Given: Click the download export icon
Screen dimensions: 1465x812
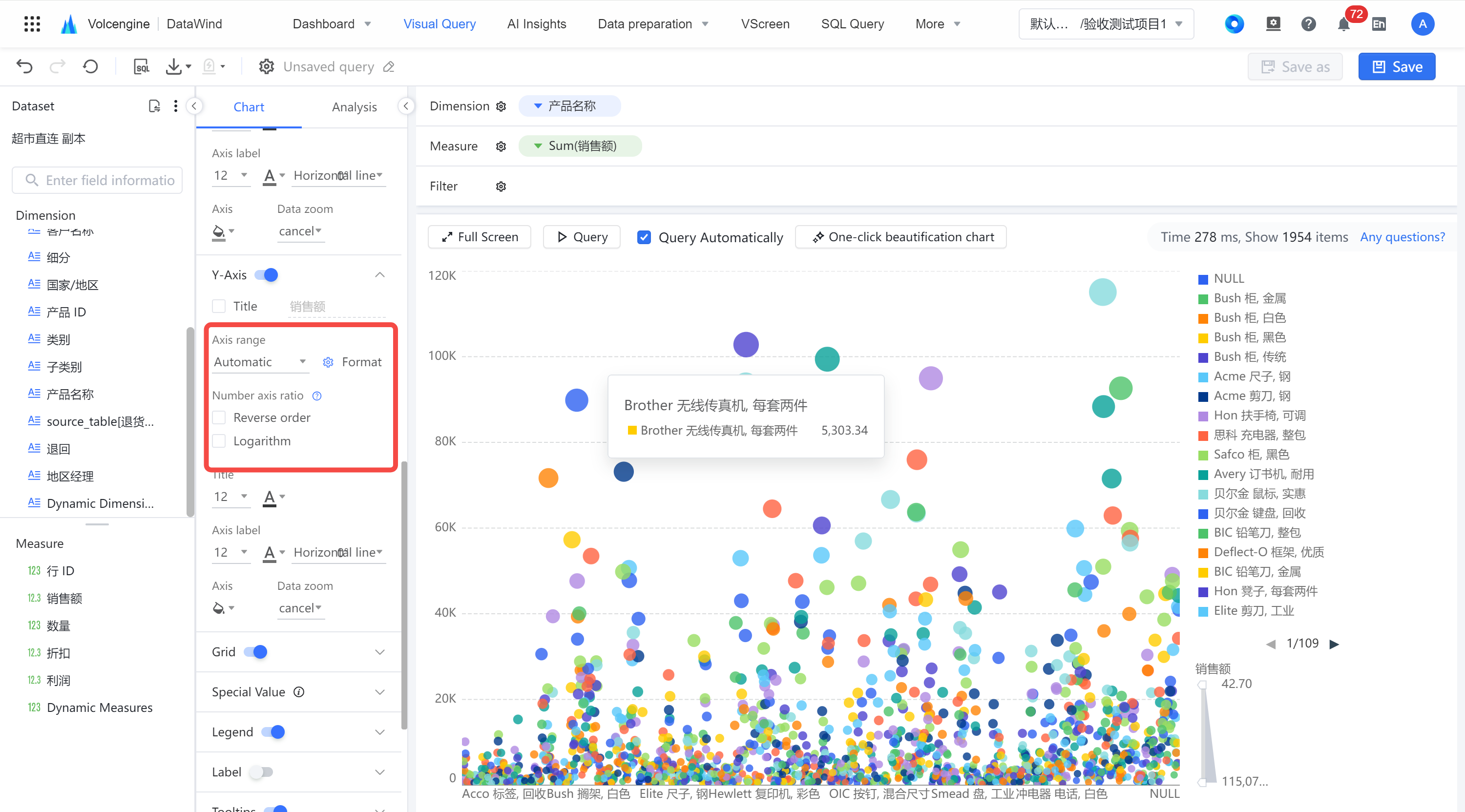Looking at the screenshot, I should coord(173,66).
